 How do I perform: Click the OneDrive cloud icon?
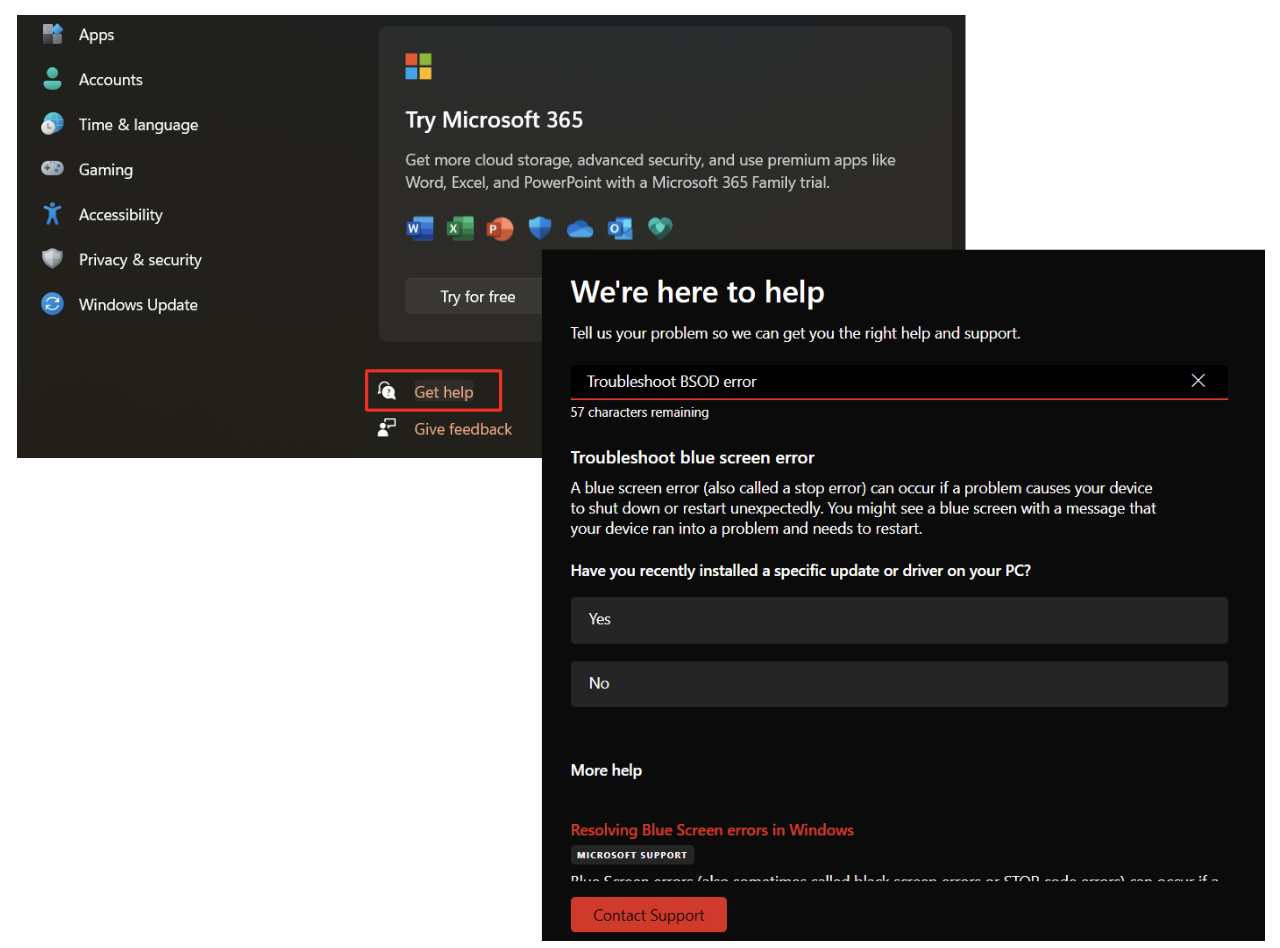tap(580, 229)
